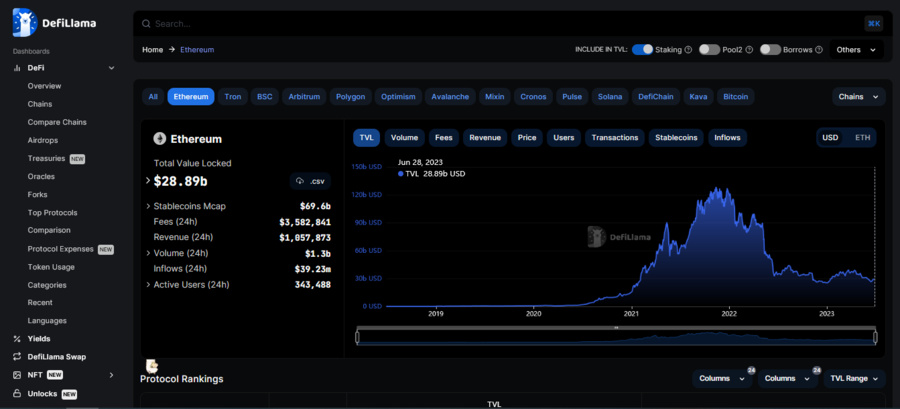Open the Overview sidebar link
900x409 pixels.
[x=44, y=86]
